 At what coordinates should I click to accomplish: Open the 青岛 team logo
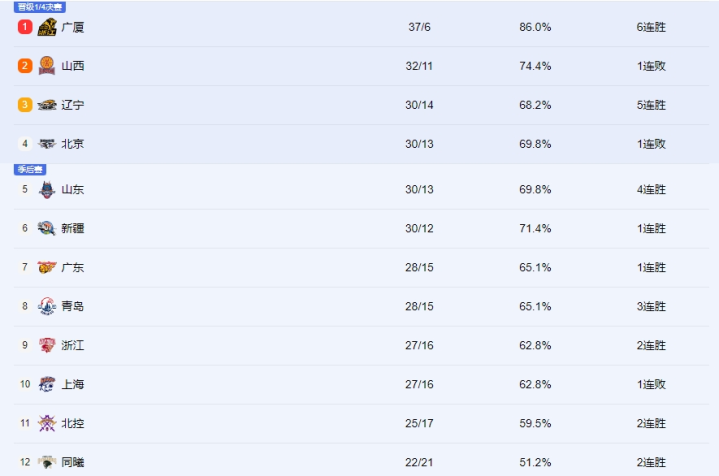tap(47, 306)
